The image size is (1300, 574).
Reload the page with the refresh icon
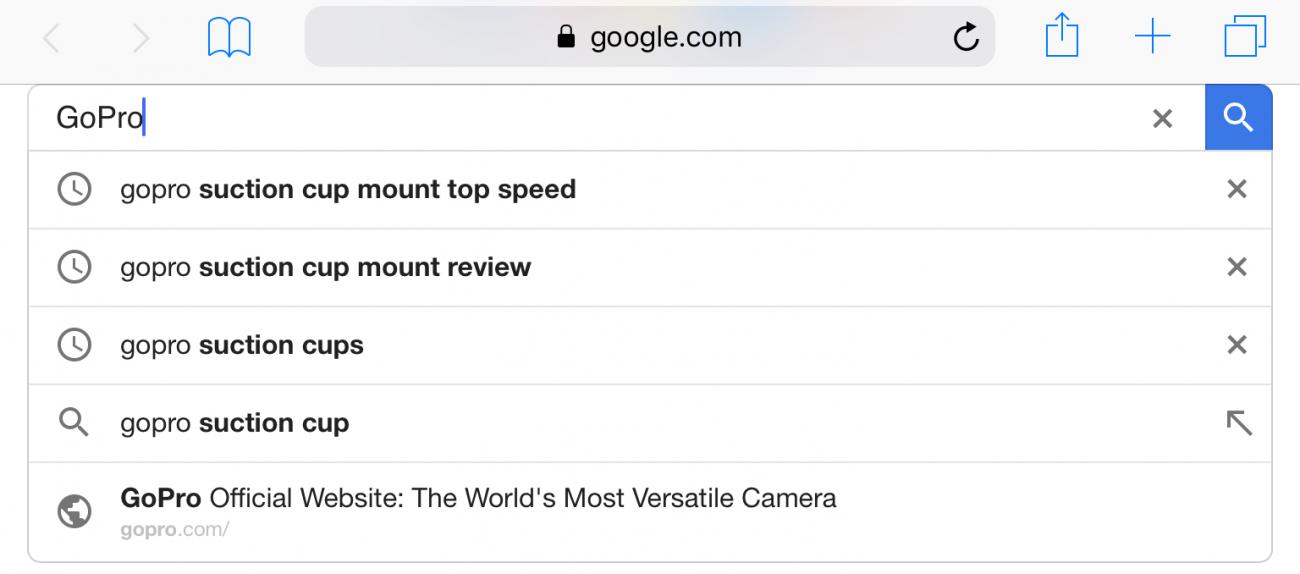pyautogui.click(x=965, y=38)
